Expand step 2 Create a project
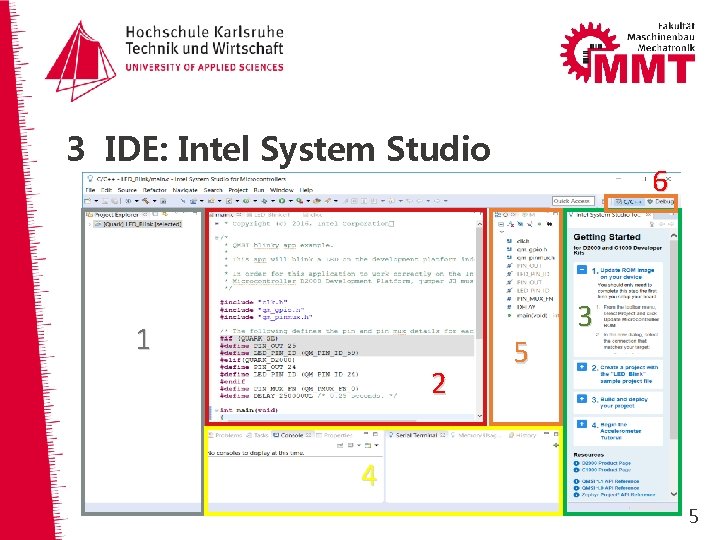Image resolution: width=720 pixels, height=540 pixels. click(581, 367)
